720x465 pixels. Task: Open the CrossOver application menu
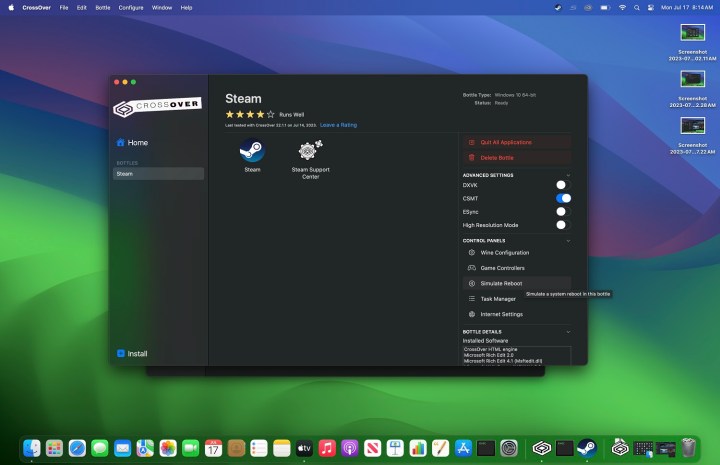pyautogui.click(x=36, y=8)
